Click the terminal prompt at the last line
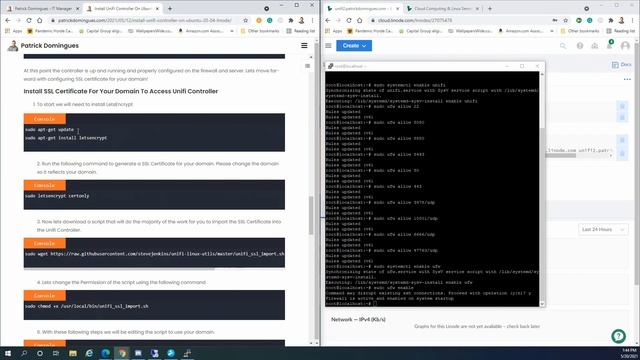 pos(351,304)
